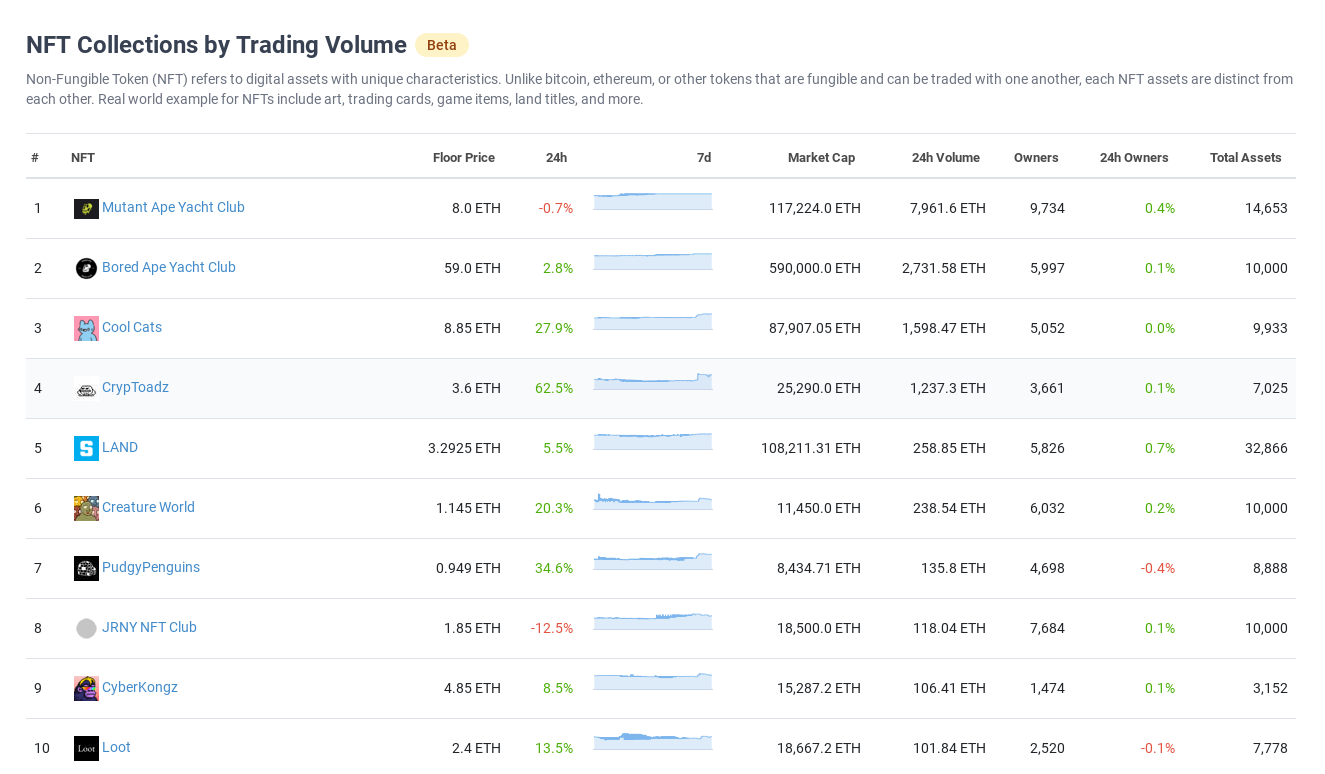1325x774 pixels.
Task: Click the Cool Cats 7d sparkline chart
Action: 653,321
